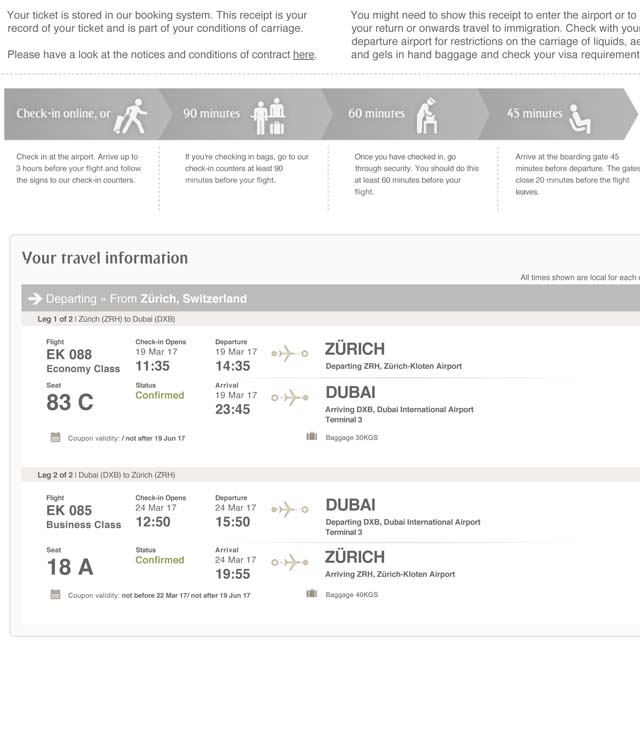
Task: Click the Departing arrow icon in header
Action: point(35,298)
